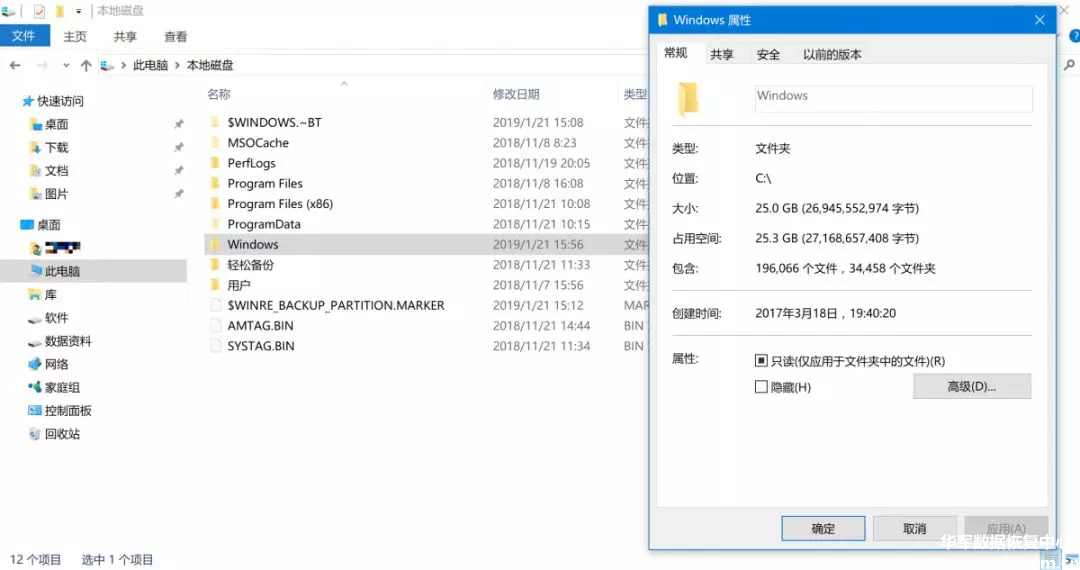Open the Program Files folder icon
This screenshot has height=570, width=1080.
(x=214, y=183)
